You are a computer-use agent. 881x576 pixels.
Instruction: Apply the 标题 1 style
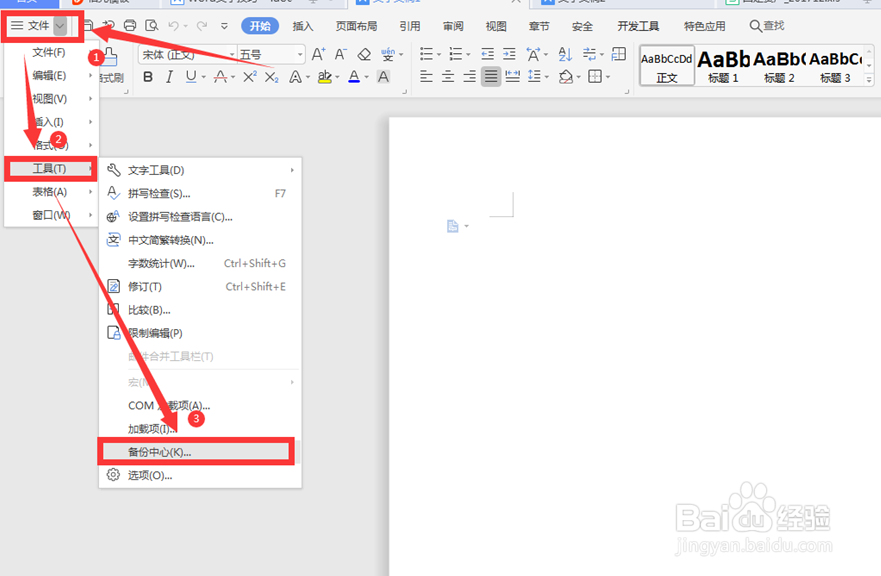pos(723,66)
